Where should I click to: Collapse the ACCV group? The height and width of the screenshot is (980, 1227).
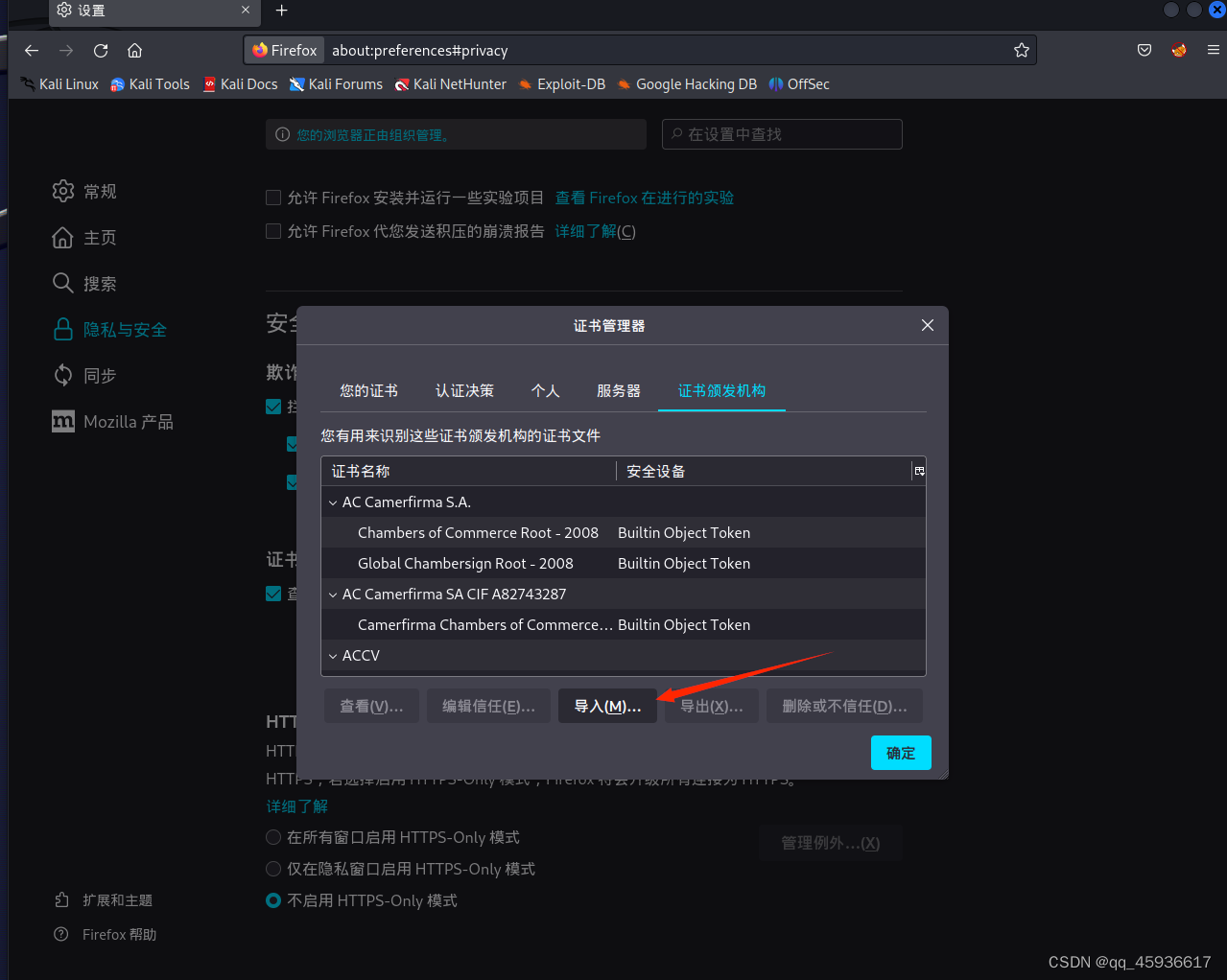point(333,656)
